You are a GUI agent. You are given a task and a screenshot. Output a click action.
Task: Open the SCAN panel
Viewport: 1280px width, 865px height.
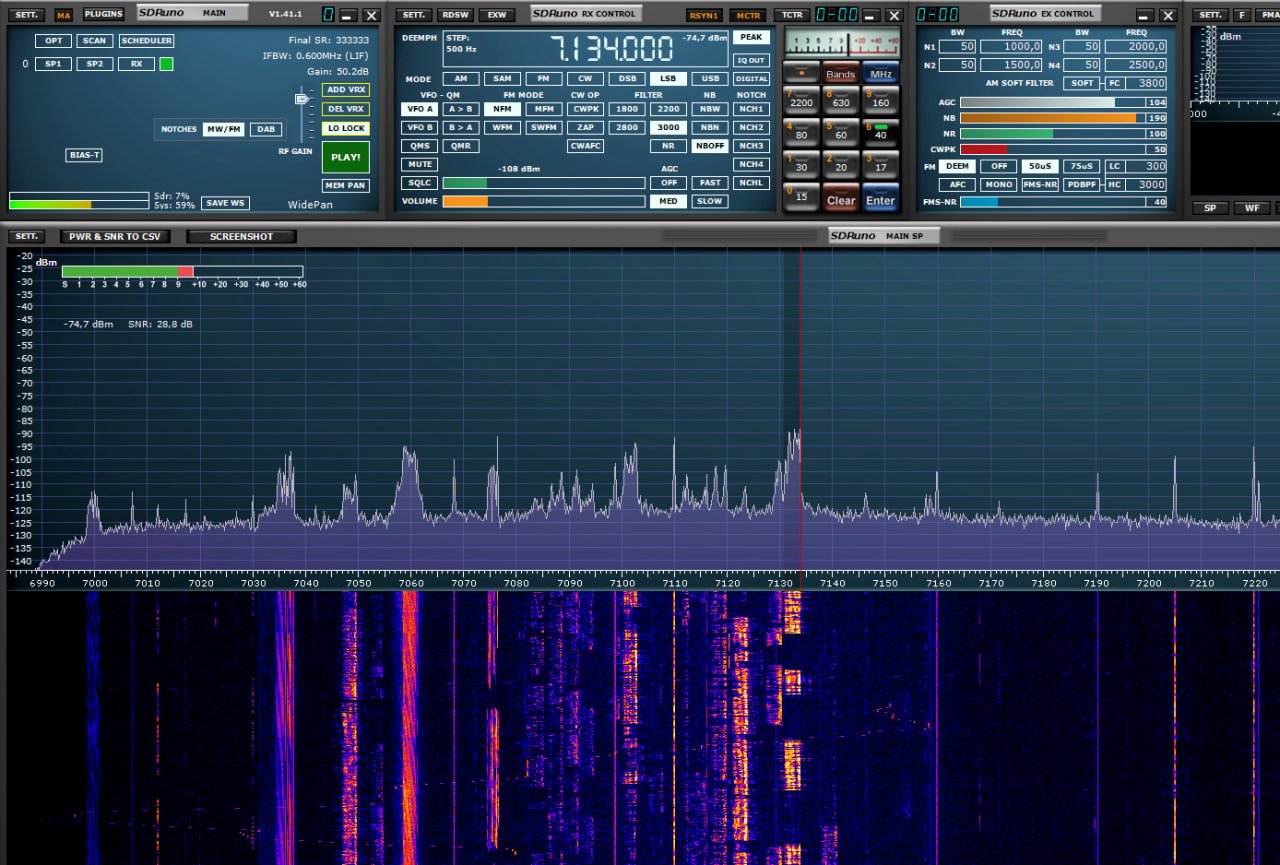click(94, 41)
